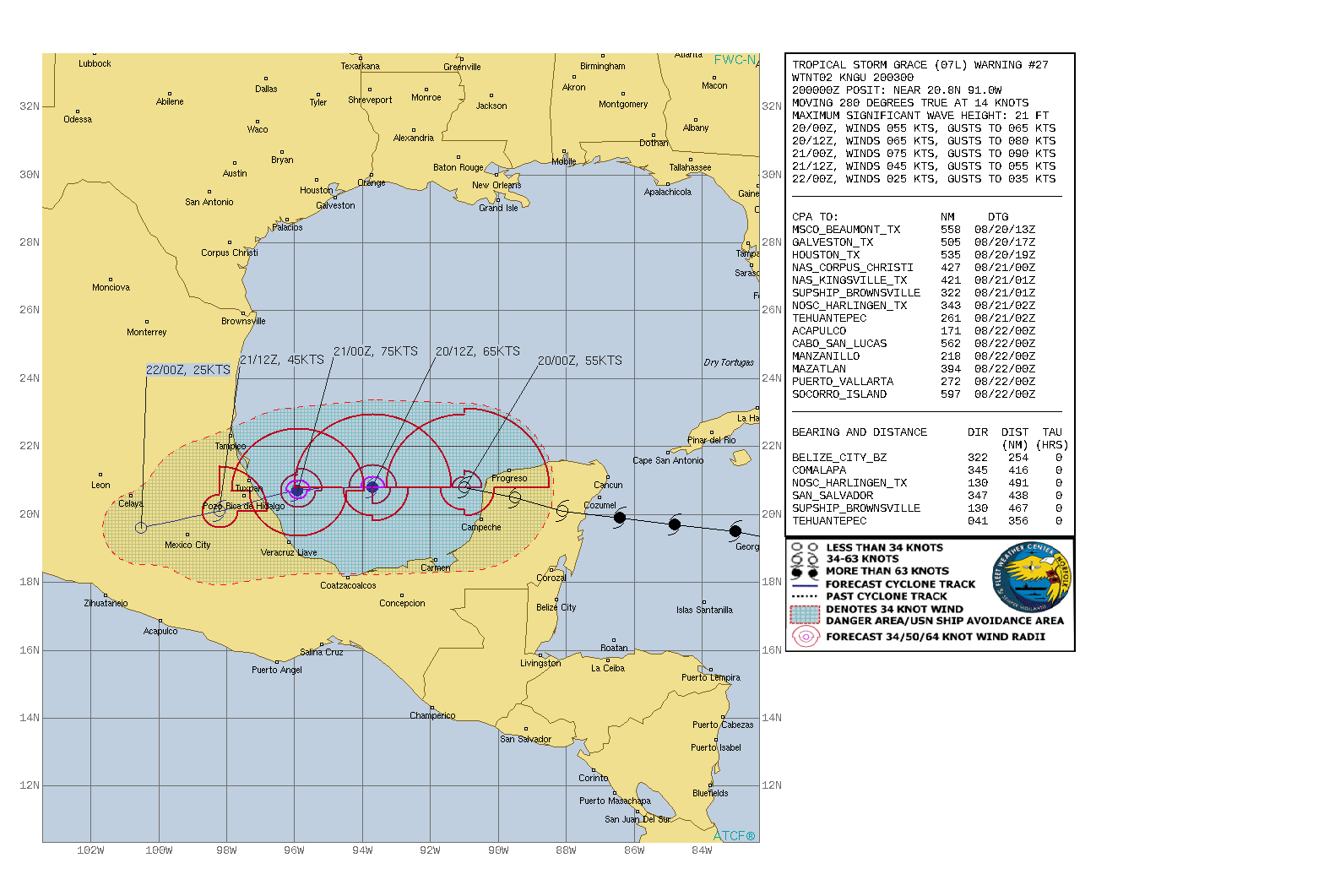1324x896 pixels.
Task: Click the 'FORECAST 34/50/64 KNOT WIND RADII' legend text
Action: point(936,637)
